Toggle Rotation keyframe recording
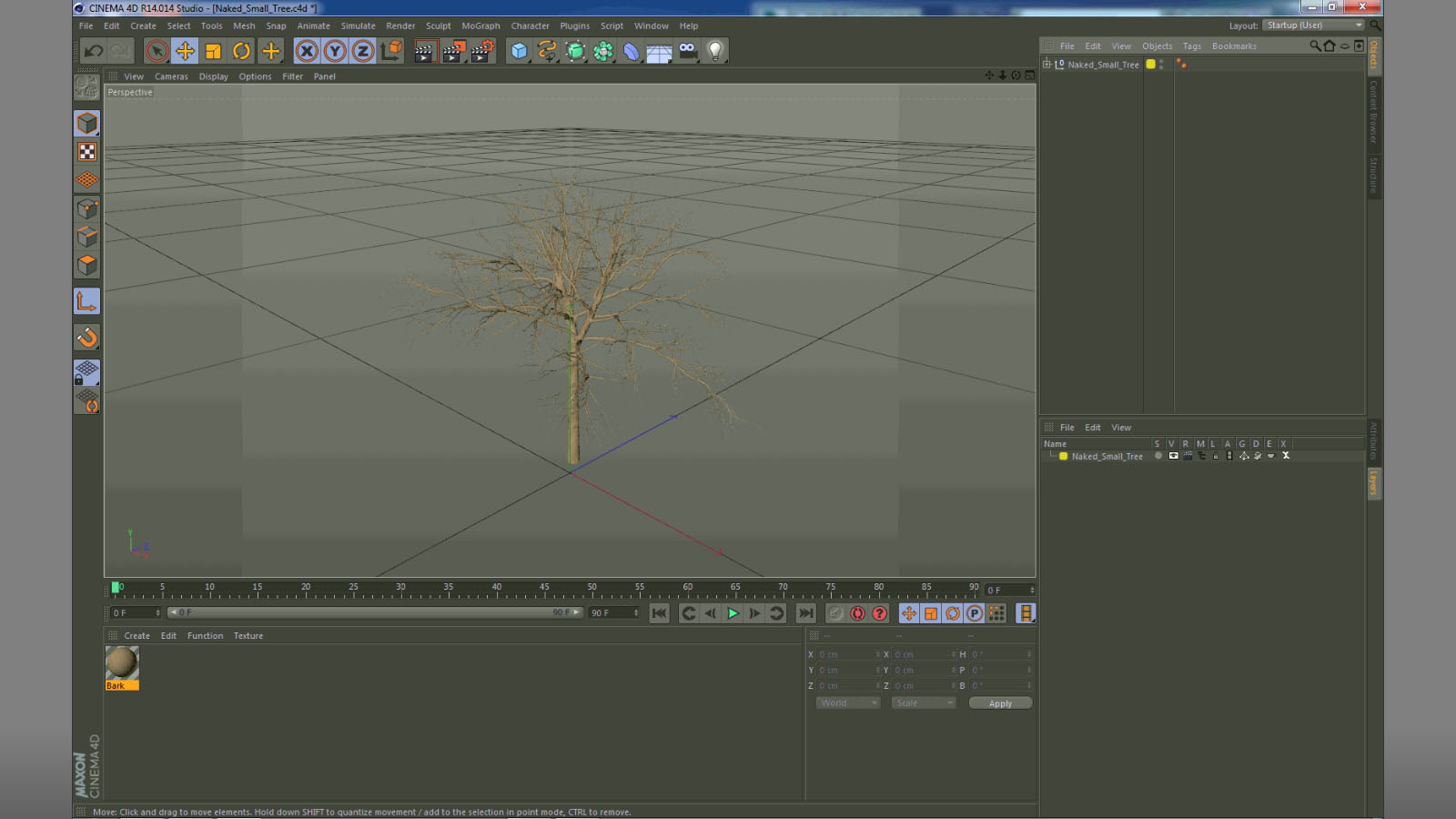Viewport: 1456px width, 819px height. pos(953,613)
